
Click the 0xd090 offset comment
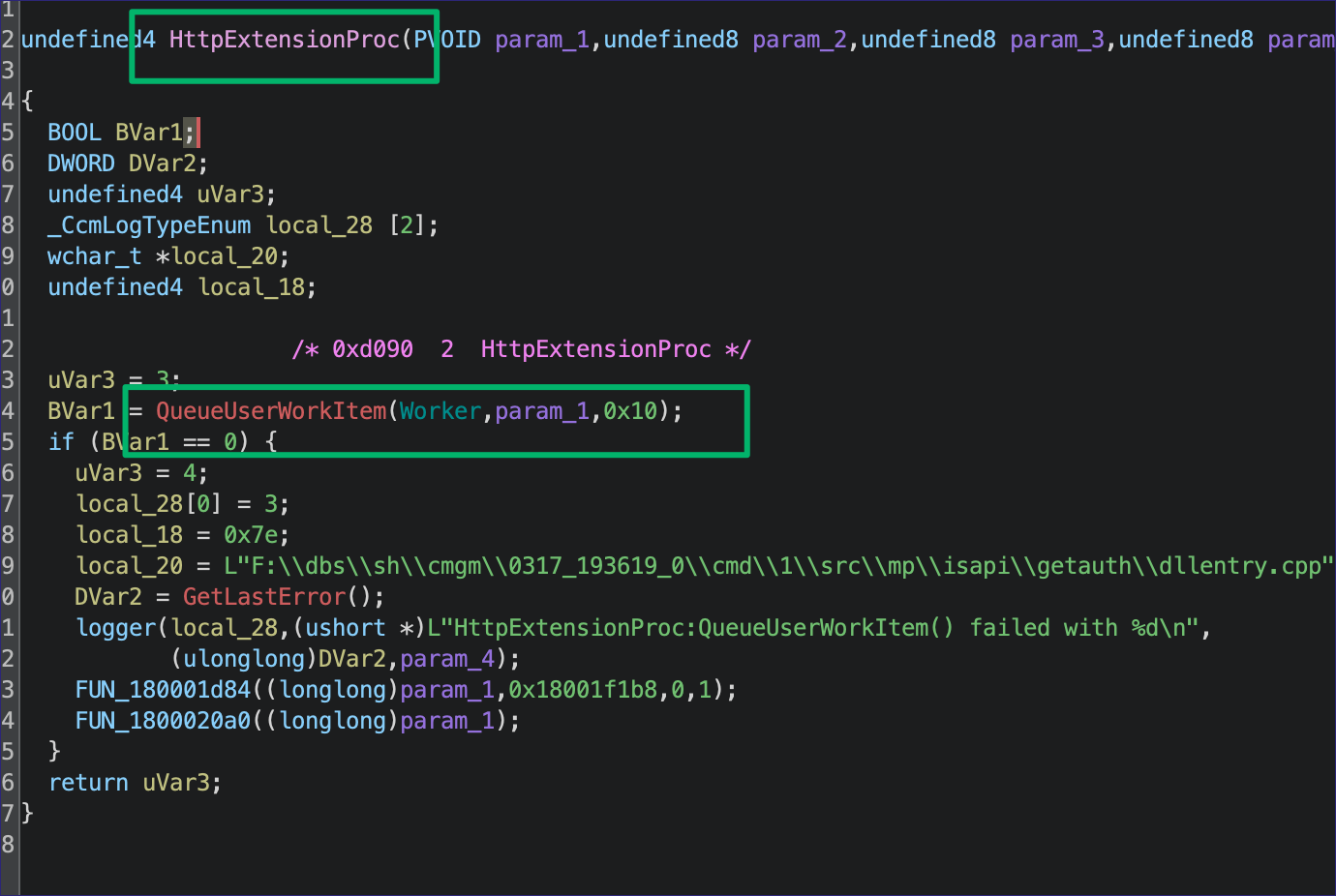click(x=373, y=349)
